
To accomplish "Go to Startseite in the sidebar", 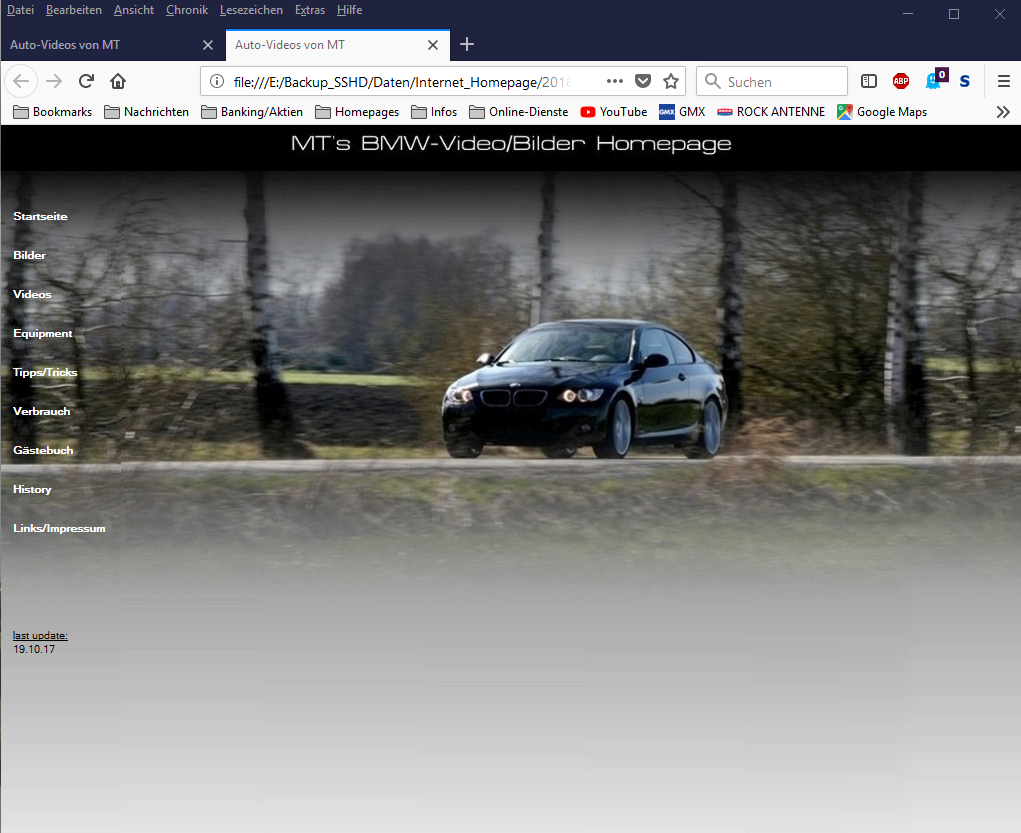I will point(40,216).
